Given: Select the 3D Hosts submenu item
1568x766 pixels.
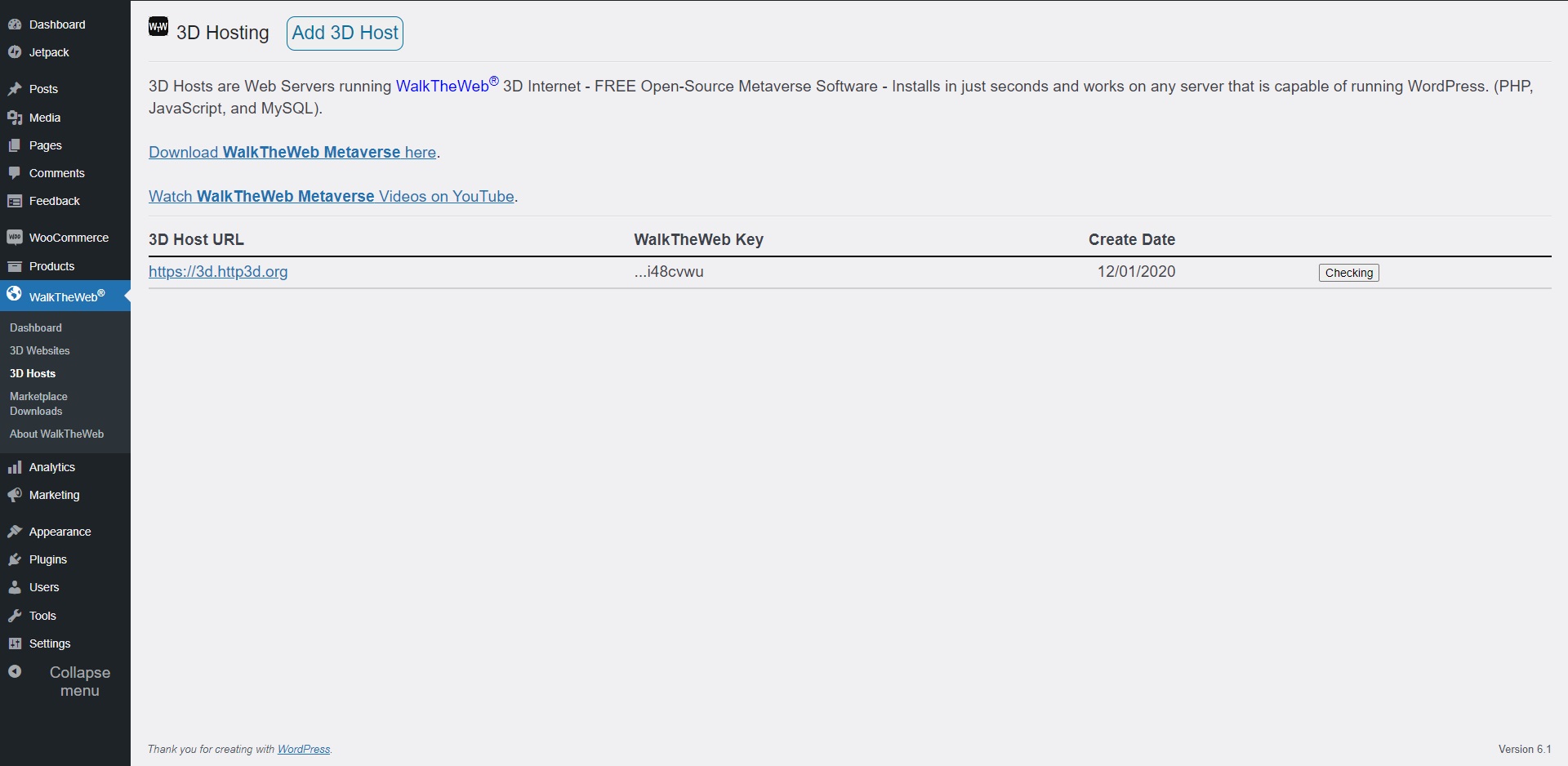Looking at the screenshot, I should click(33, 373).
